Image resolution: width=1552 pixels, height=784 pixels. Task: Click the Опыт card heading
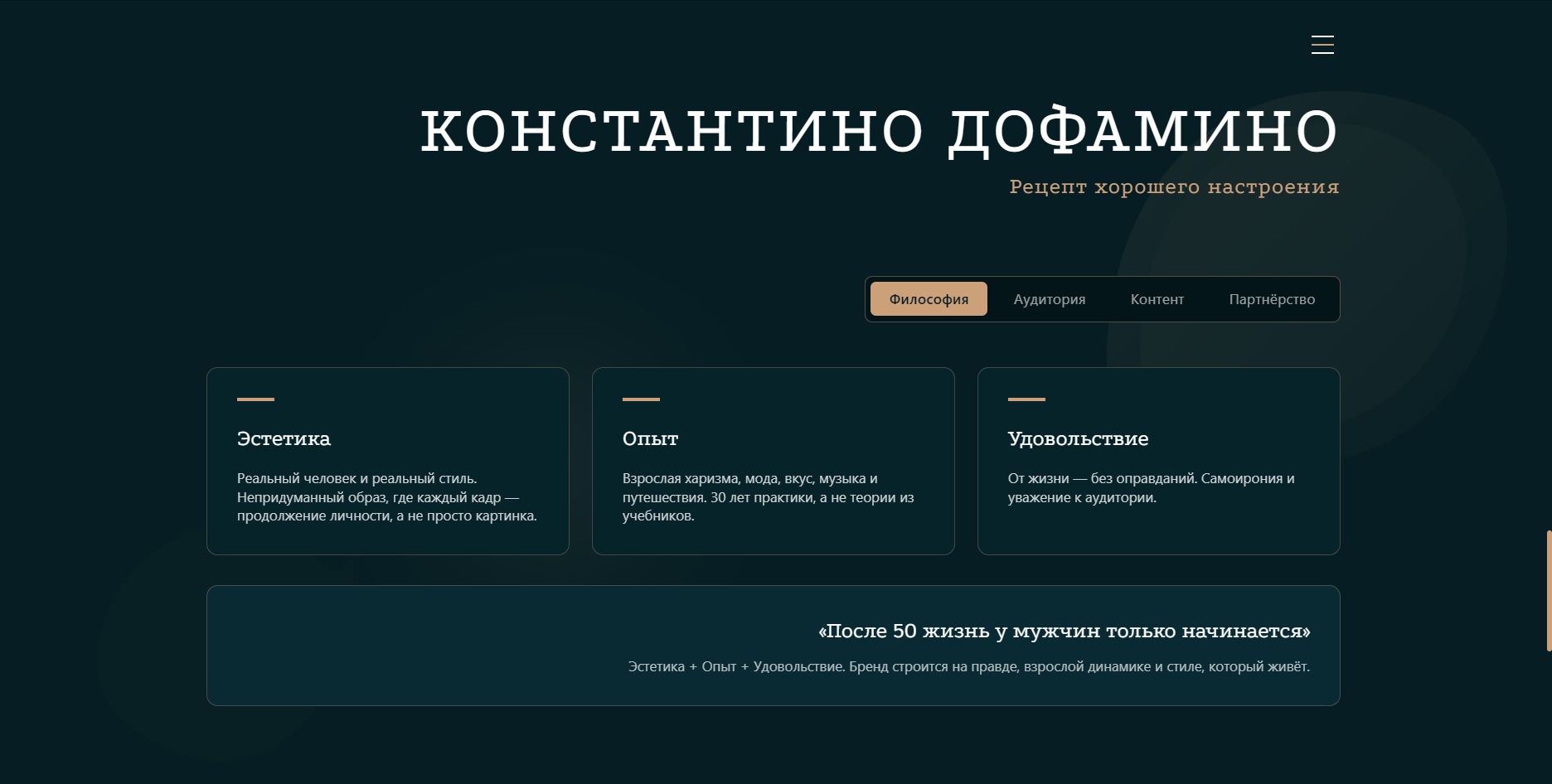(650, 438)
